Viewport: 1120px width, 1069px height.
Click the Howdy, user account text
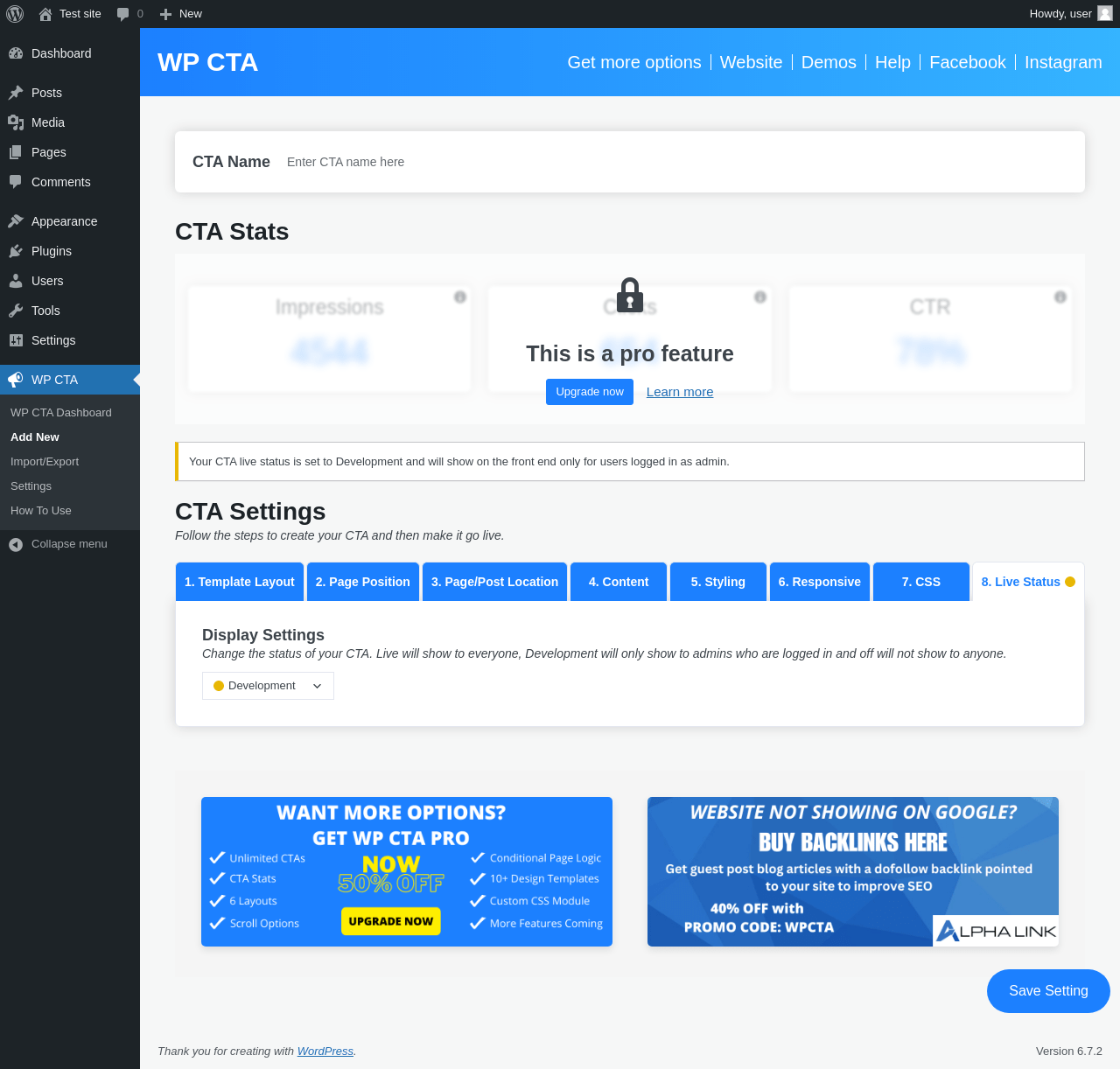(1060, 14)
